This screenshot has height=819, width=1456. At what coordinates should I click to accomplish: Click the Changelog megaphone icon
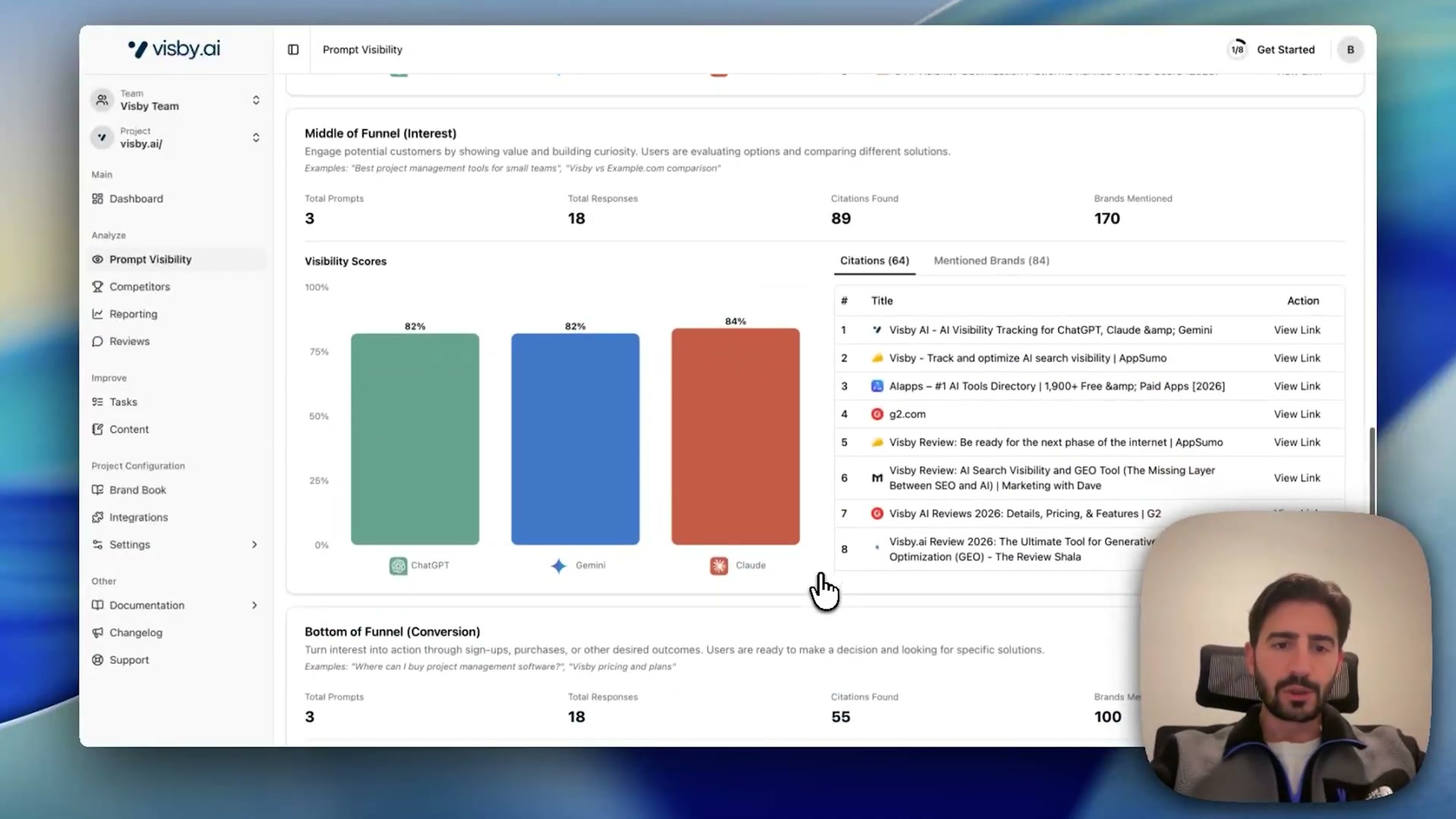(97, 632)
